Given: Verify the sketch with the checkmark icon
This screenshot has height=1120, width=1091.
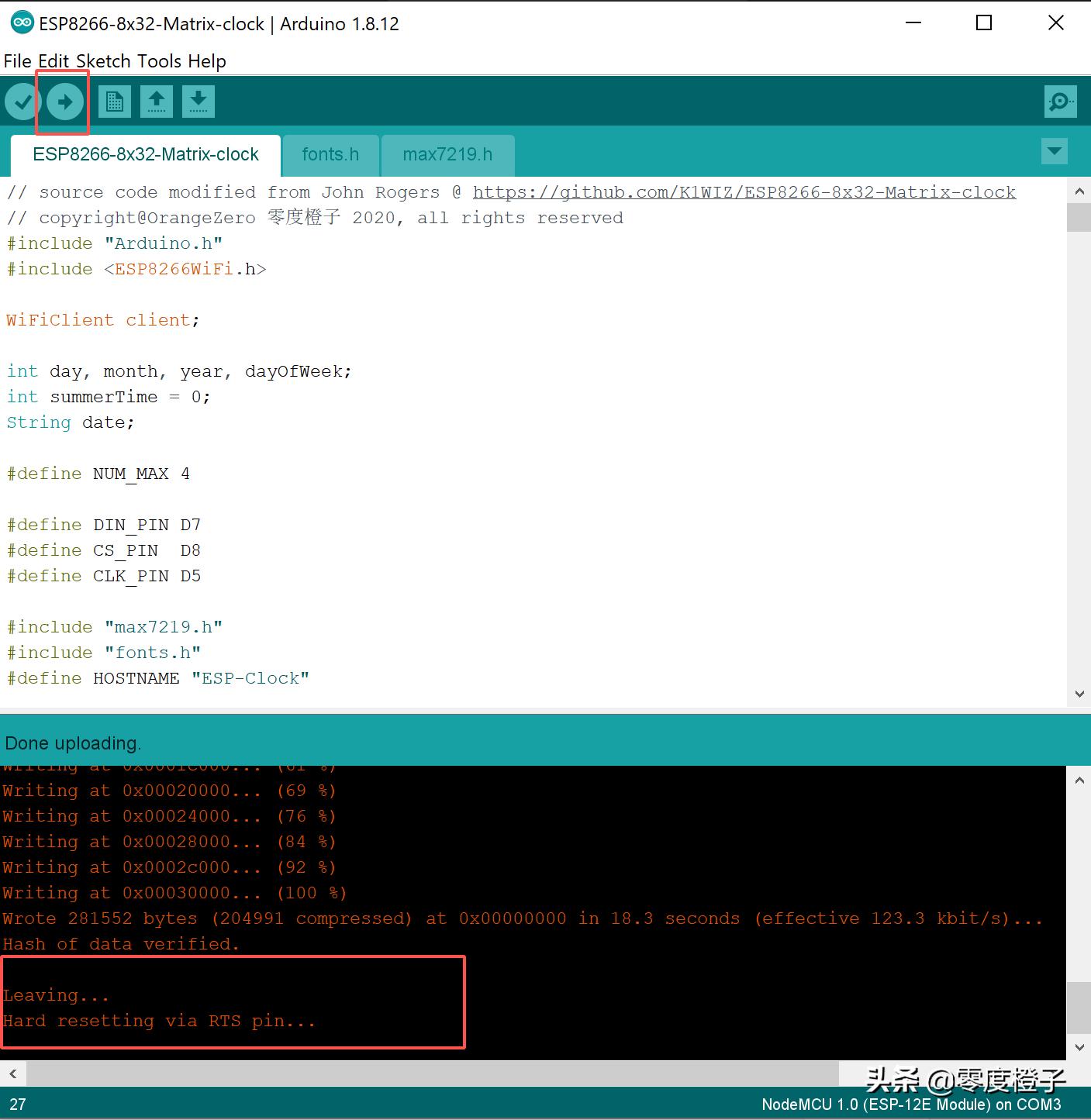Looking at the screenshot, I should [21, 101].
